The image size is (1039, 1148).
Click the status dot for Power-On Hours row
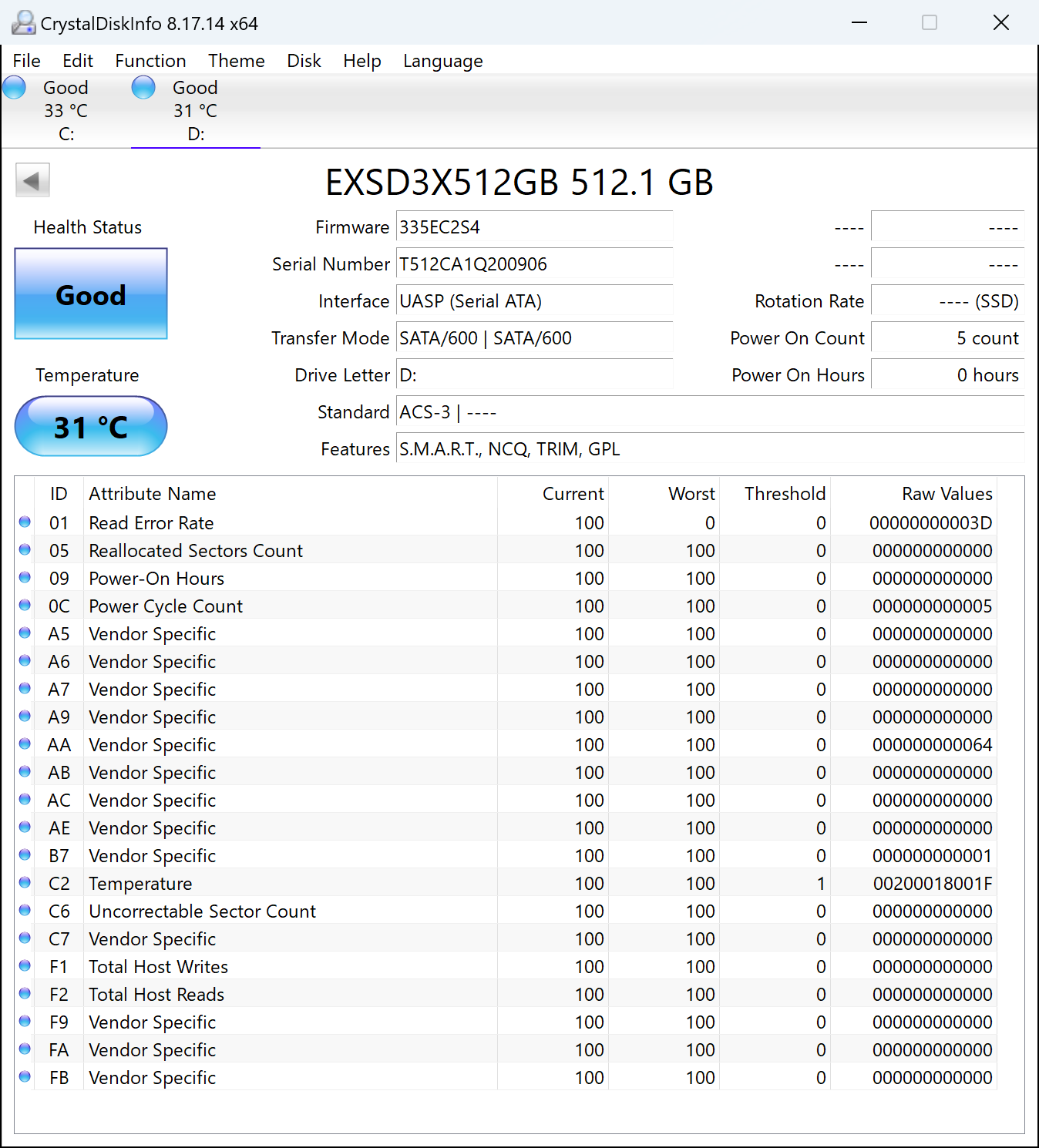(25, 578)
